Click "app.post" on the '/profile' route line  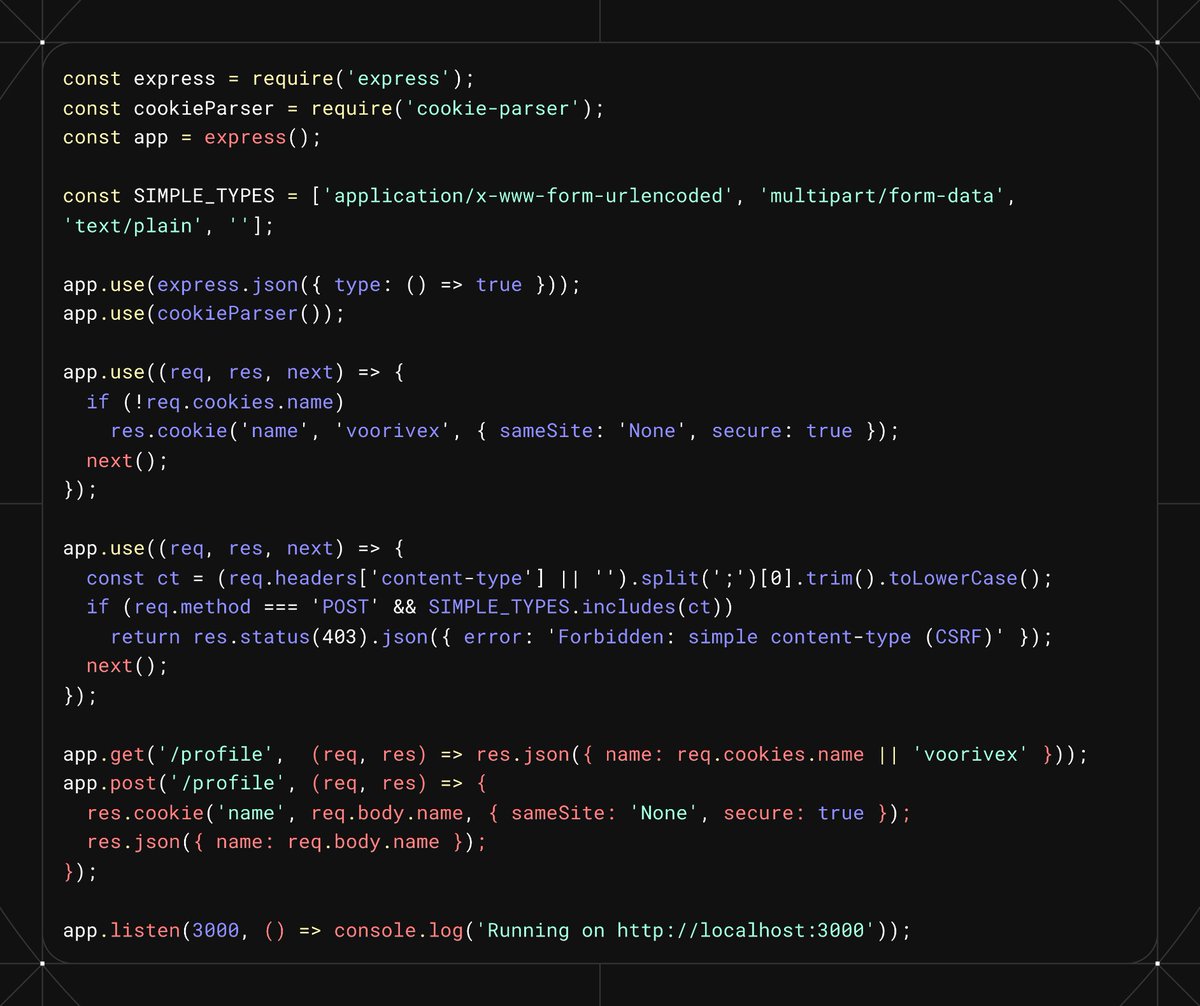(x=110, y=783)
